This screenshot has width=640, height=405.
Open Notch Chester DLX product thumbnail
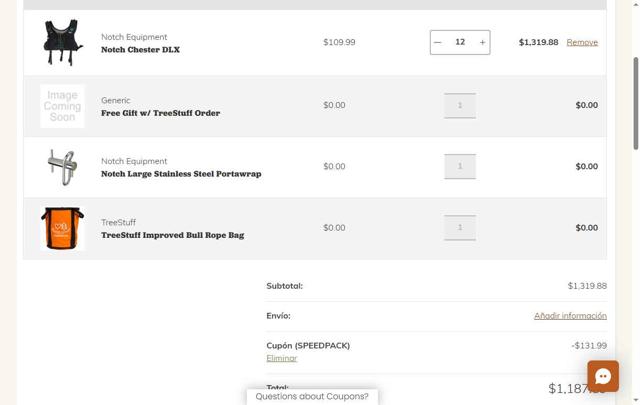click(x=62, y=42)
